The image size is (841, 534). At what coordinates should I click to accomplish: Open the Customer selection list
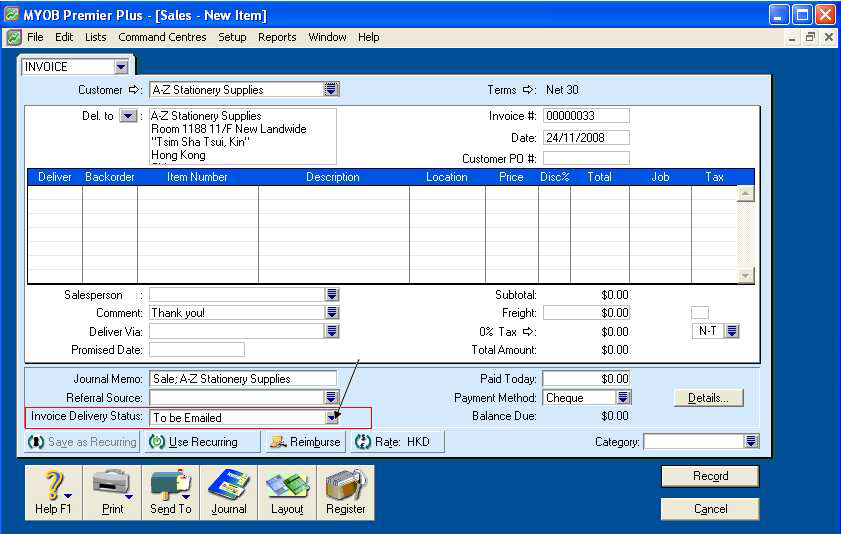[x=331, y=89]
